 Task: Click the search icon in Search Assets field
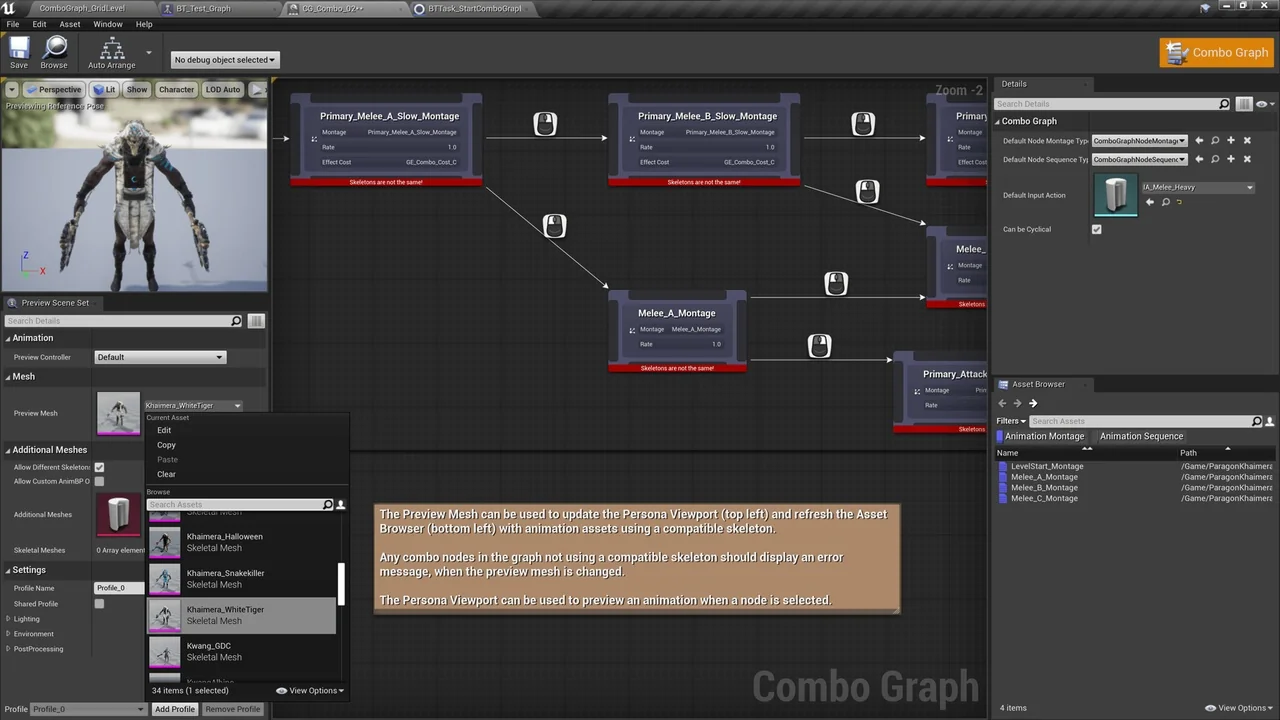click(x=1257, y=421)
